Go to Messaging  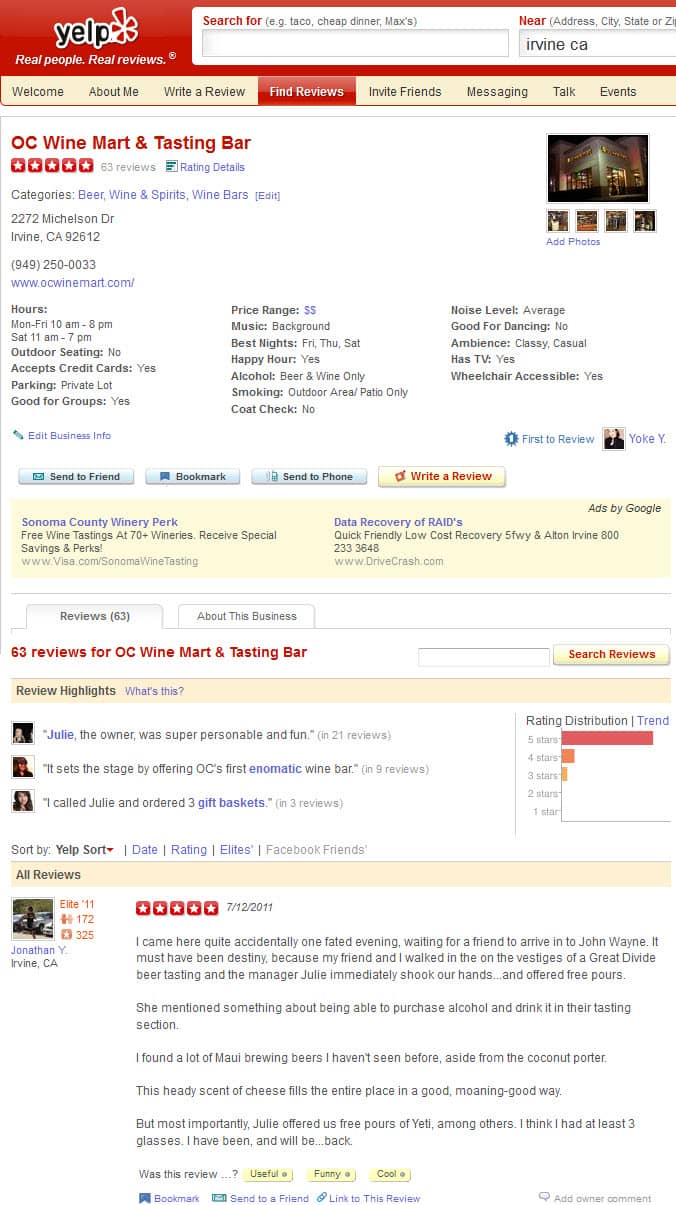[x=497, y=91]
